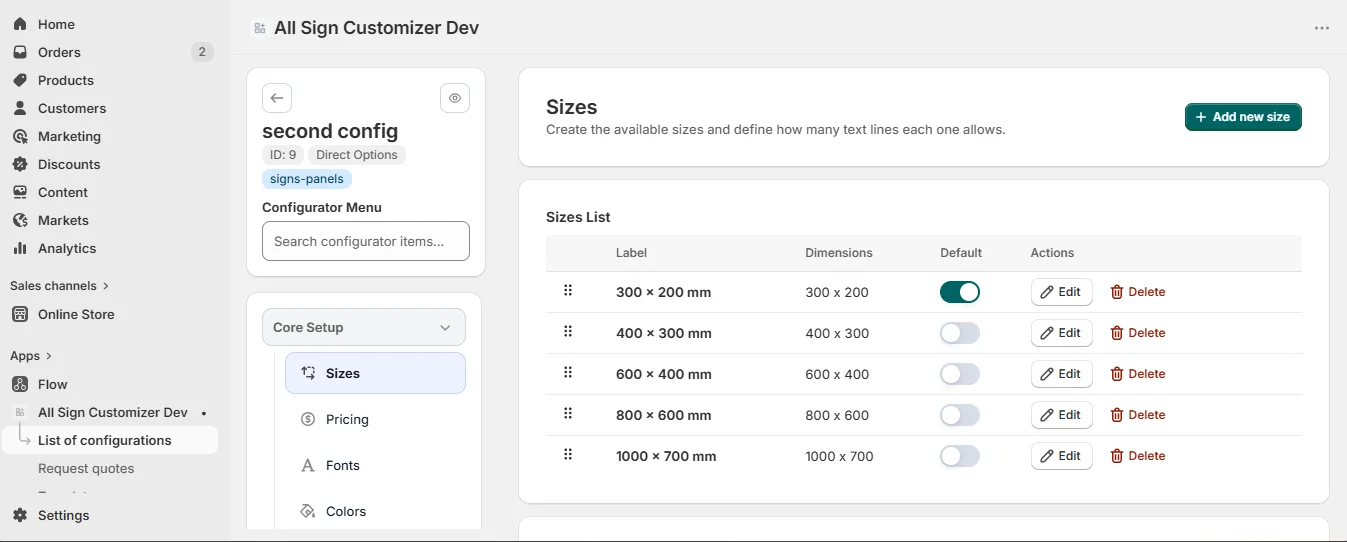1347x542 pixels.
Task: Click the Pricing dollar icon
Action: 308,419
